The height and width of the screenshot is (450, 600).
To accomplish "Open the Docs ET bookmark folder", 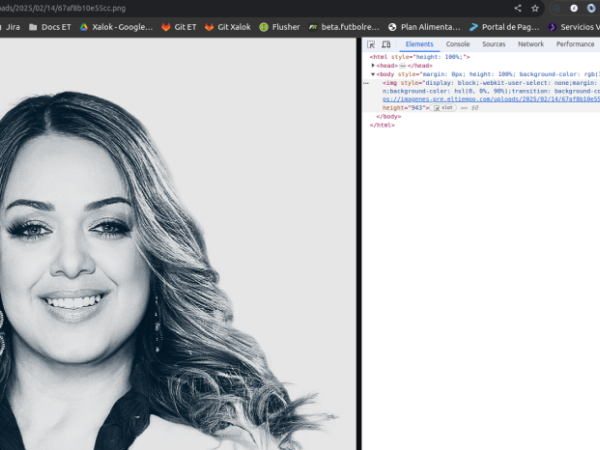I will pyautogui.click(x=51, y=27).
